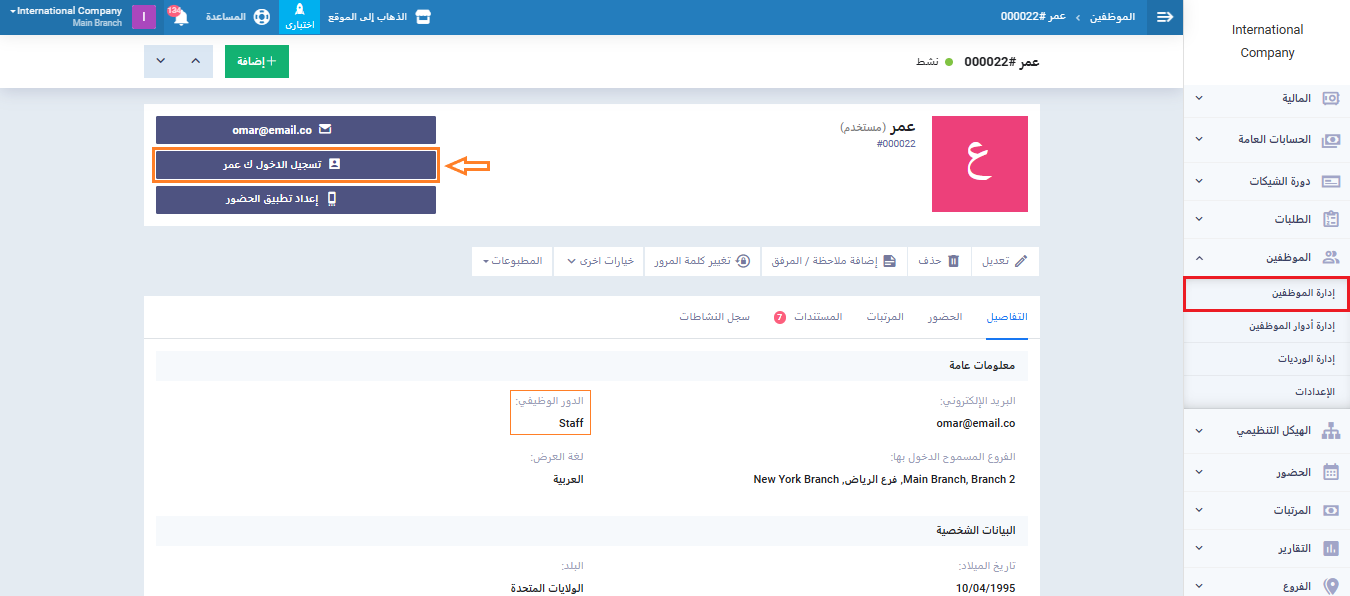
Task: Open the المطبوعات dropdown menu
Action: tap(512, 261)
